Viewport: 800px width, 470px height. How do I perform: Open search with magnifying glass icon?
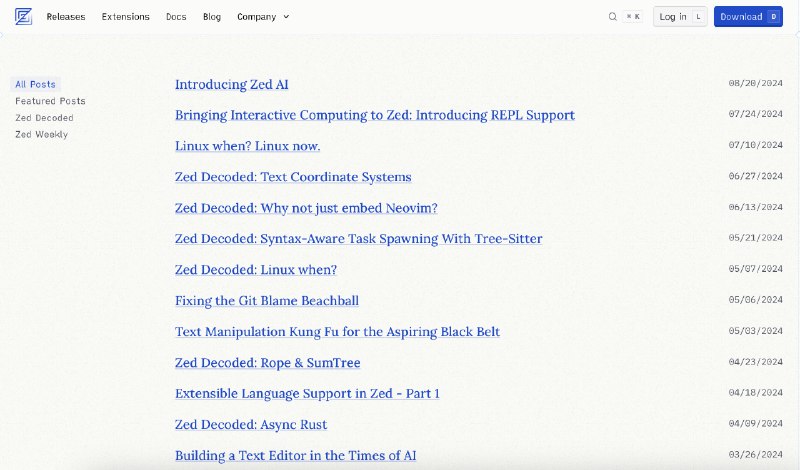coord(612,17)
